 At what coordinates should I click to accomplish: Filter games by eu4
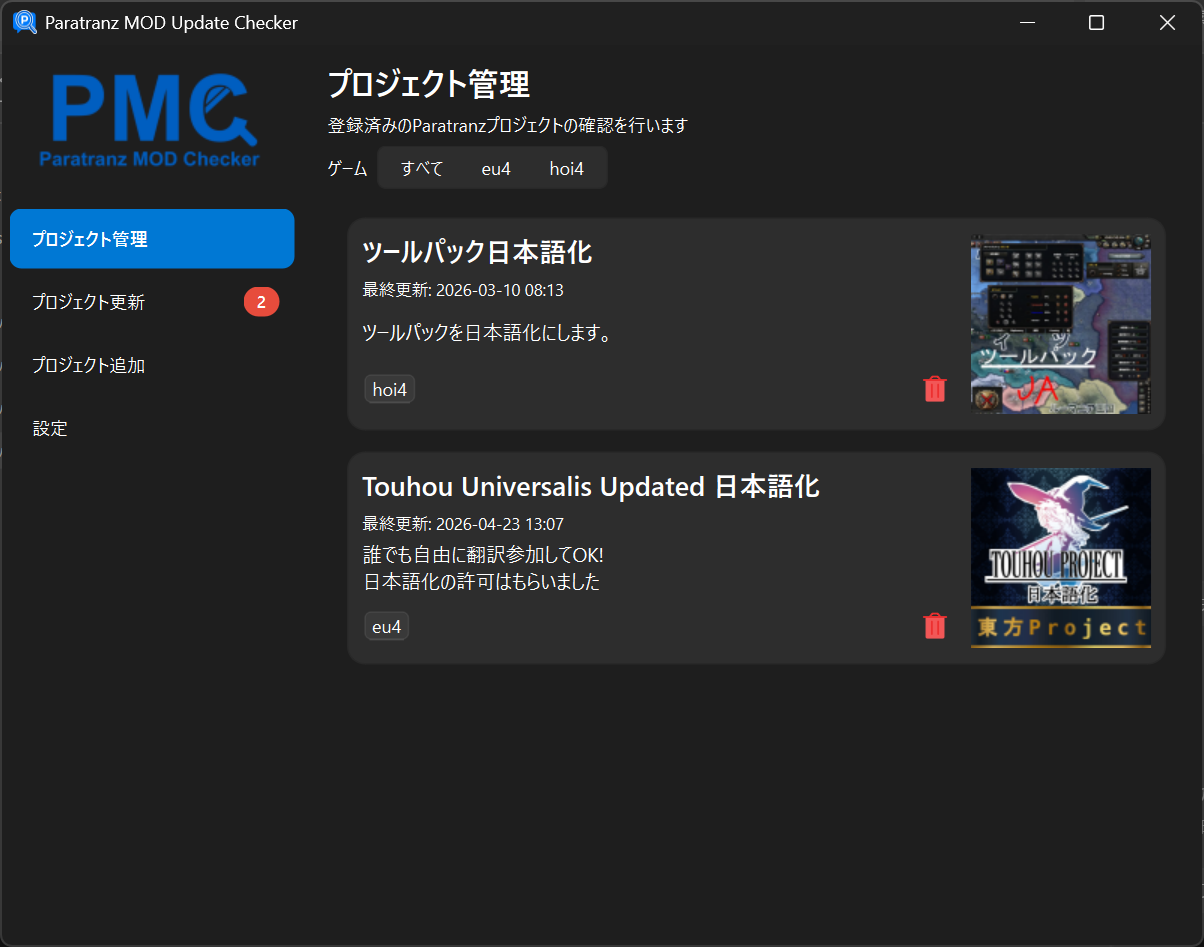point(496,168)
